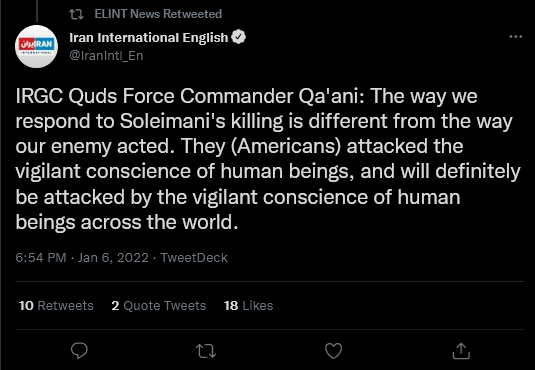The width and height of the screenshot is (535, 370).
Task: Open the share tweet icon
Action: (461, 351)
